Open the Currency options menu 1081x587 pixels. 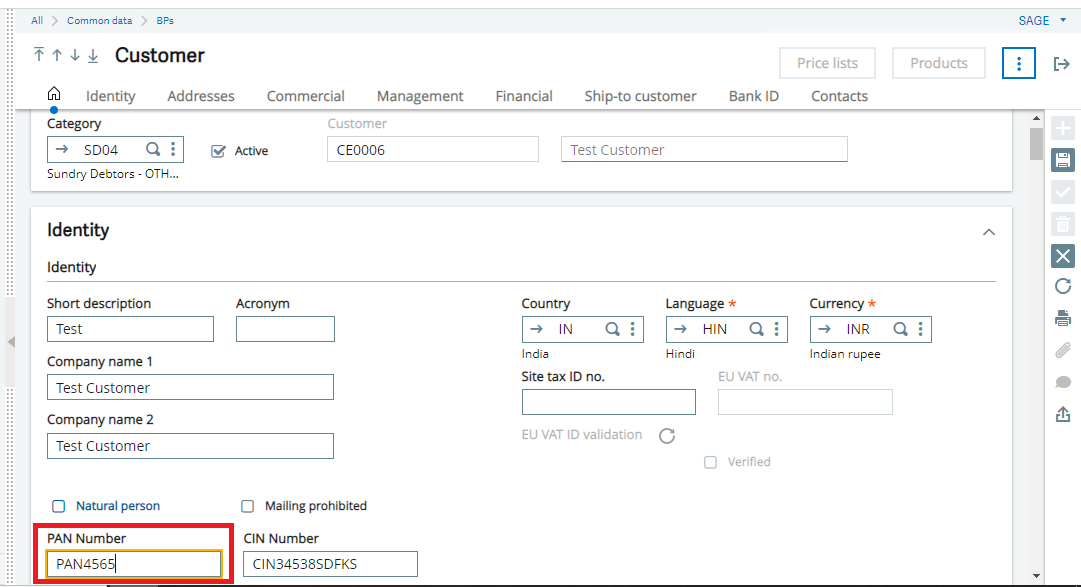tap(922, 329)
